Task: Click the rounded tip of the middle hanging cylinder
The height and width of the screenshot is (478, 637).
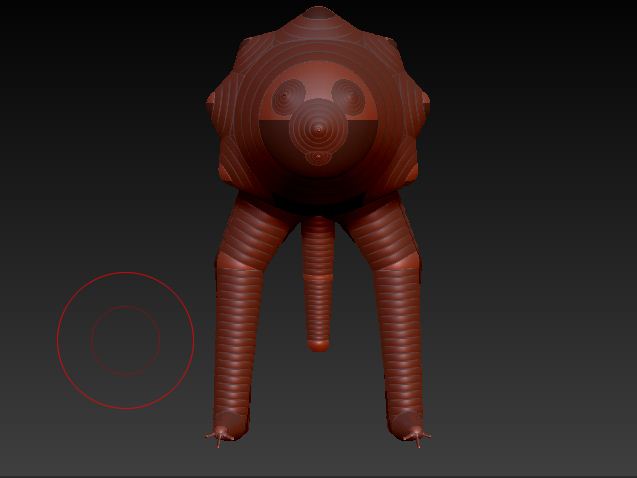Action: coord(318,346)
